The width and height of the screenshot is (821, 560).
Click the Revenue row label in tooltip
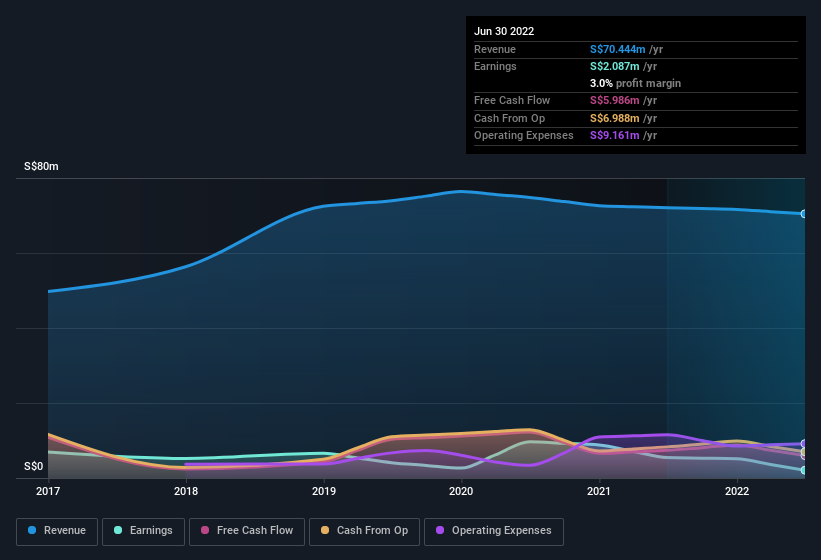tap(495, 49)
